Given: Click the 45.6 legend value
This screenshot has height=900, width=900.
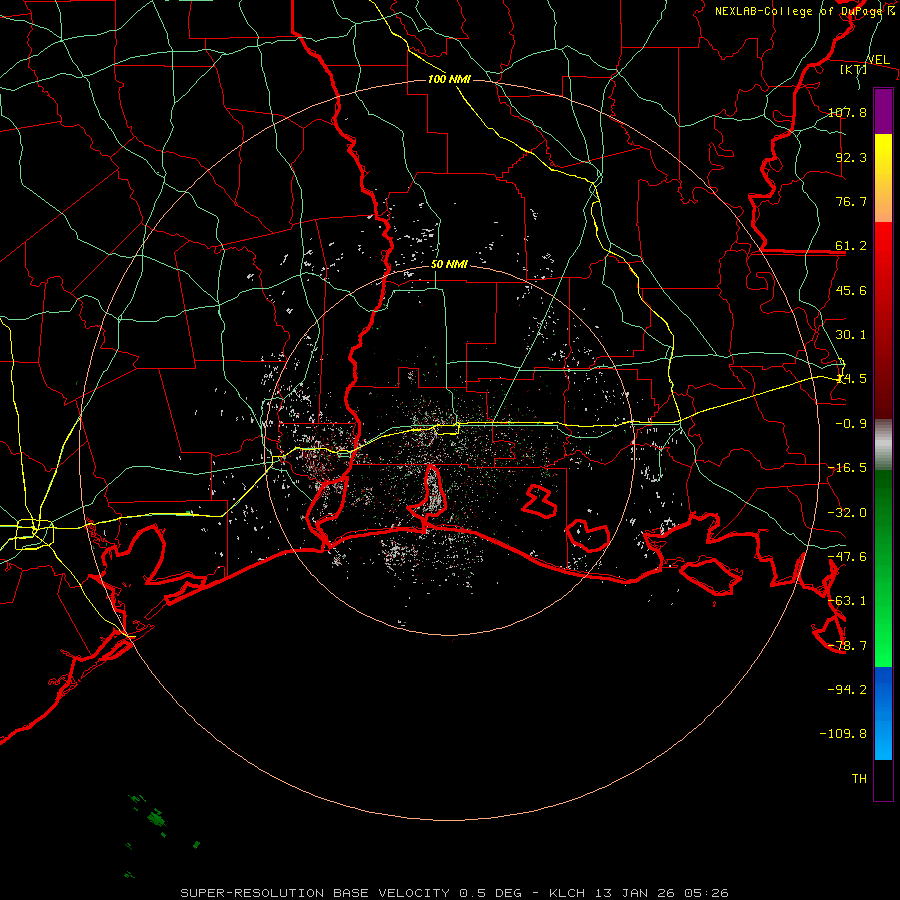Looking at the screenshot, I should pos(851,290).
